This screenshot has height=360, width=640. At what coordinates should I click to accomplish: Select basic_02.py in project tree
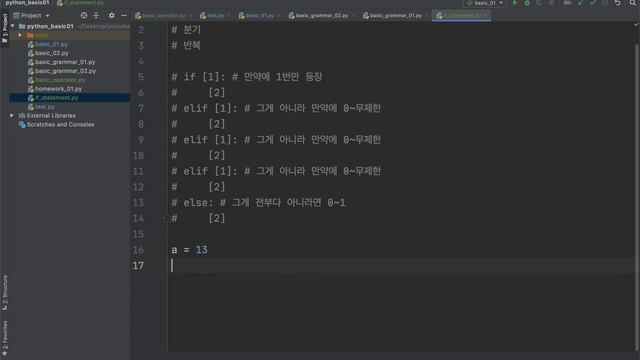(51, 53)
